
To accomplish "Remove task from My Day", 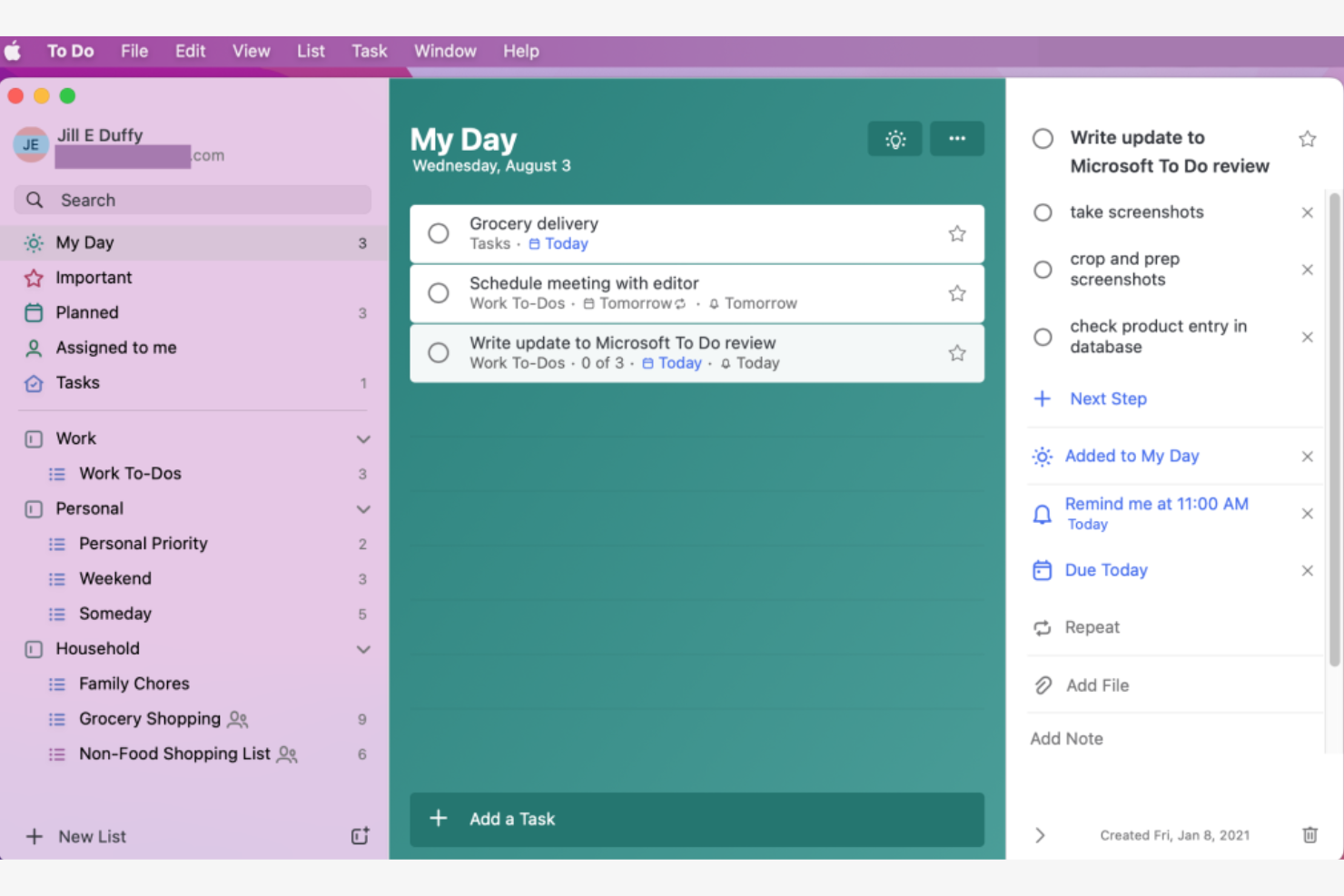I will (x=1307, y=457).
